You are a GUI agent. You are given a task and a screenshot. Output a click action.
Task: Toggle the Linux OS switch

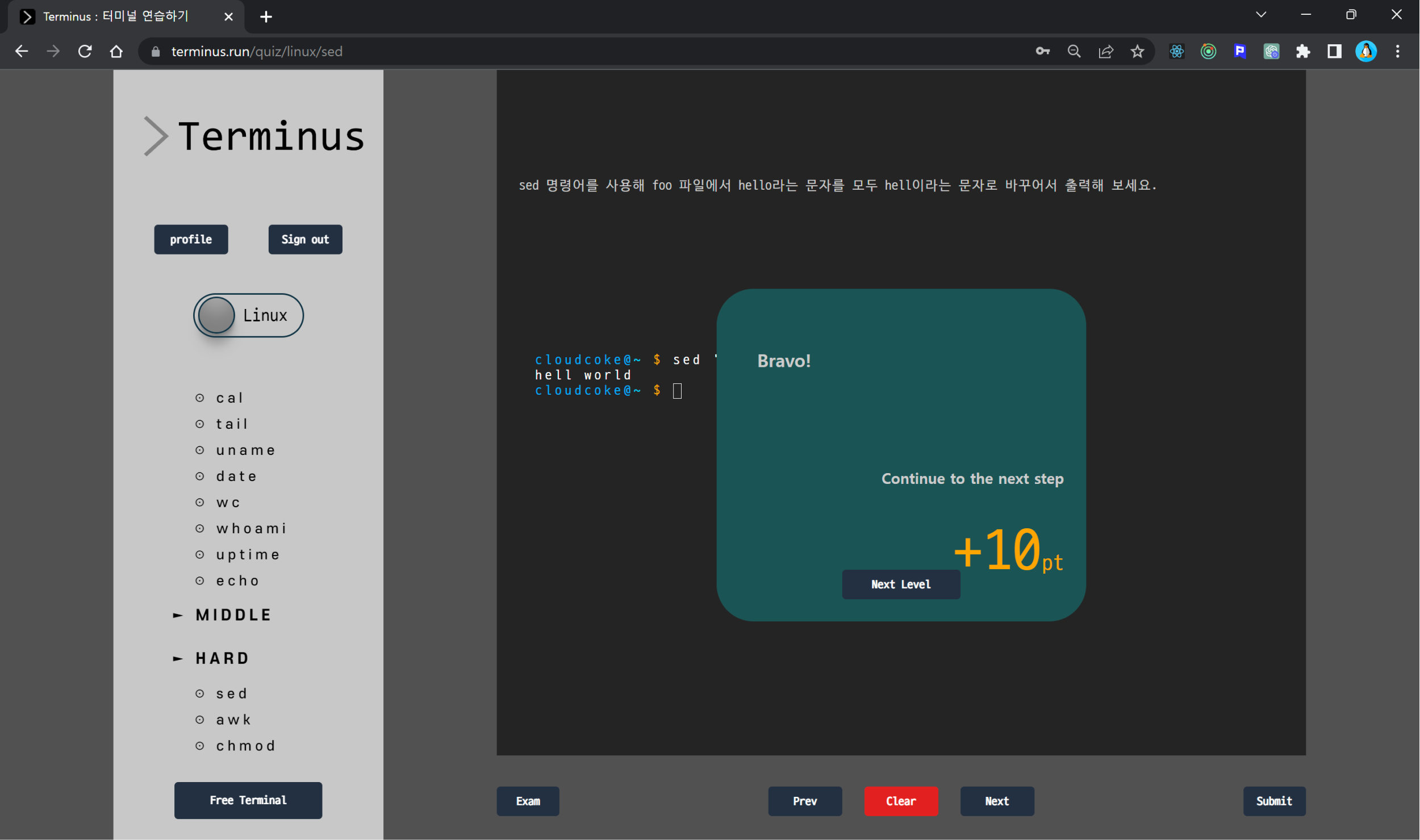[x=248, y=315]
